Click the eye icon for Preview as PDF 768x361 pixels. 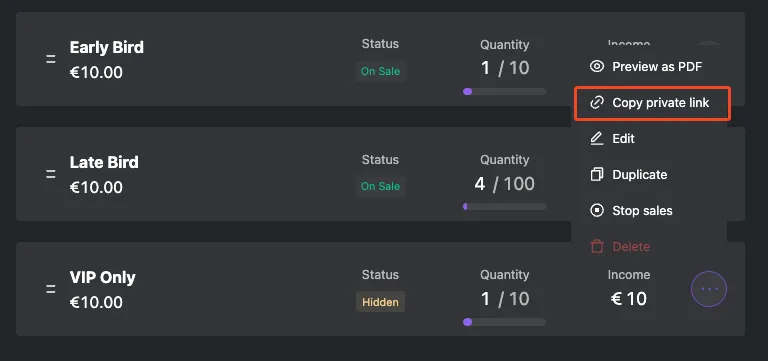click(x=597, y=67)
